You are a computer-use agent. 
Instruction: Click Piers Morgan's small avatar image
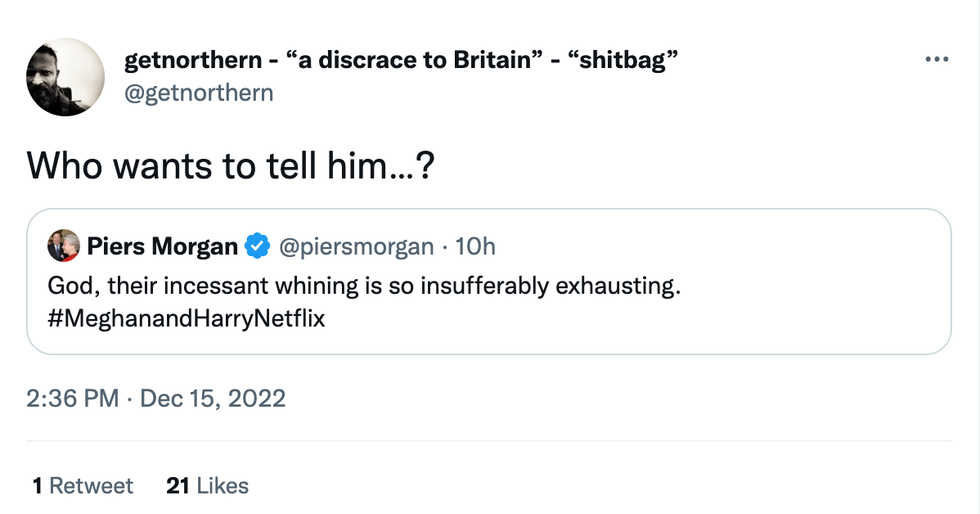pos(63,246)
